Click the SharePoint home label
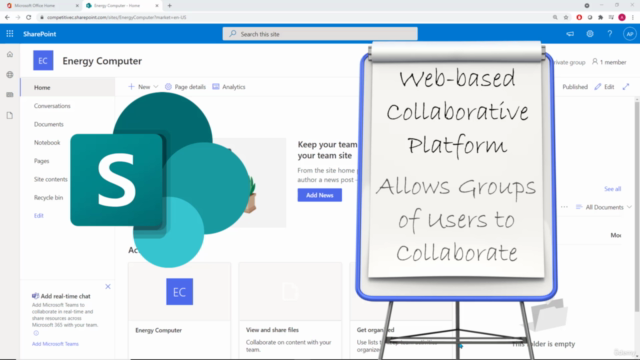The height and width of the screenshot is (360, 640). tap(40, 34)
